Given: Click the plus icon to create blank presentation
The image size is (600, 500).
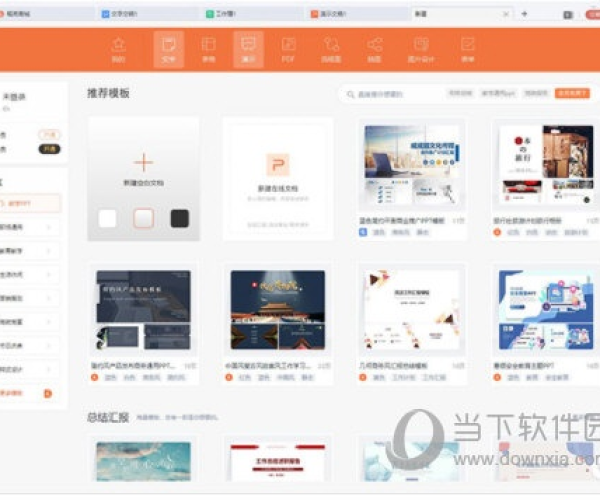Looking at the screenshot, I should point(143,162).
